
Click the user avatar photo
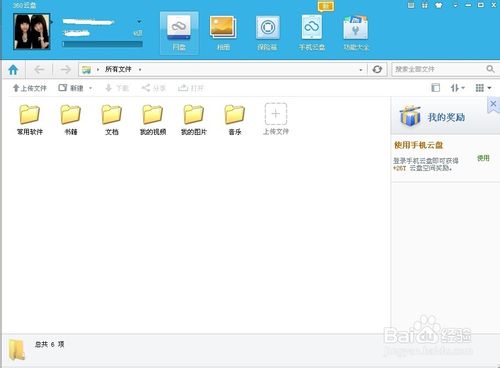click(32, 32)
